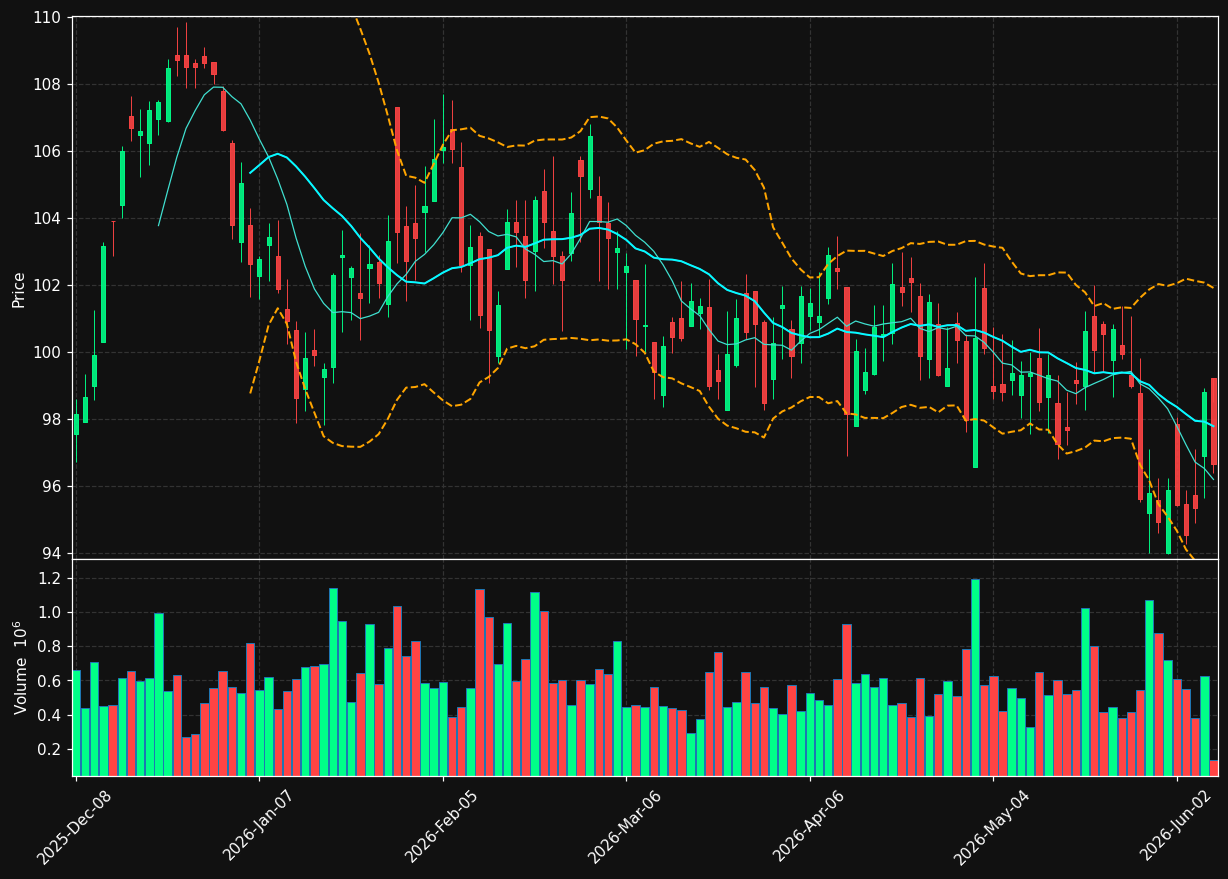This screenshot has height=879, width=1228.
Task: Click the last small red volume bar
Action: coord(1213,768)
